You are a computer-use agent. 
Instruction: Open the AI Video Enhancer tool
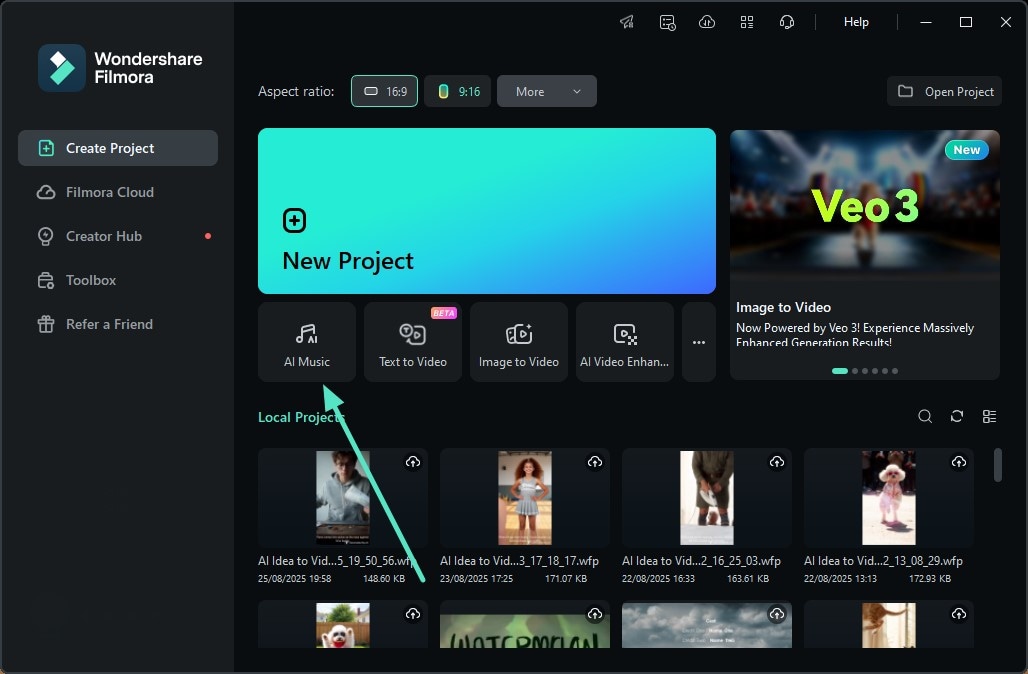625,342
